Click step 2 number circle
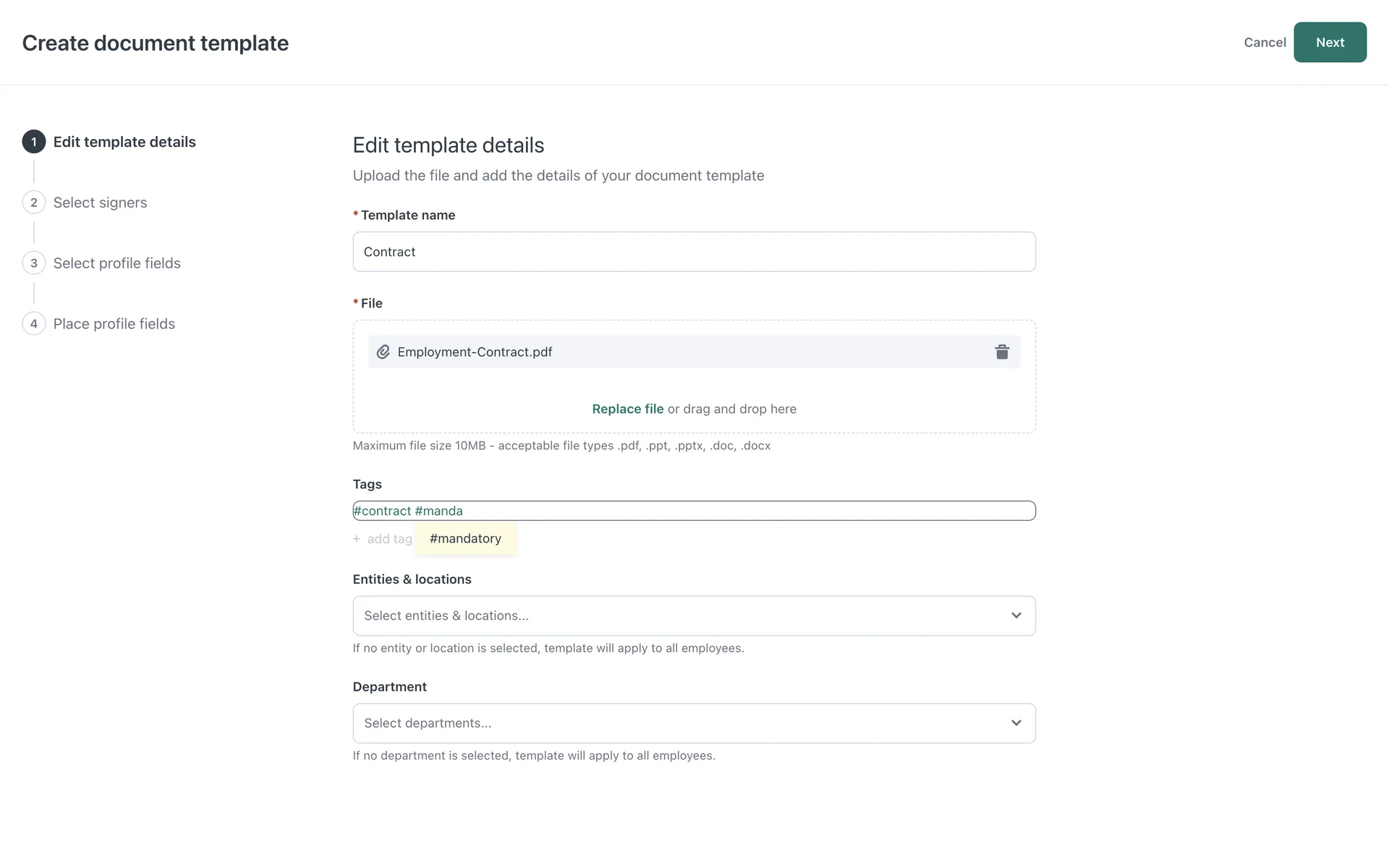Image resolution: width=1389 pixels, height=868 pixels. 34,203
